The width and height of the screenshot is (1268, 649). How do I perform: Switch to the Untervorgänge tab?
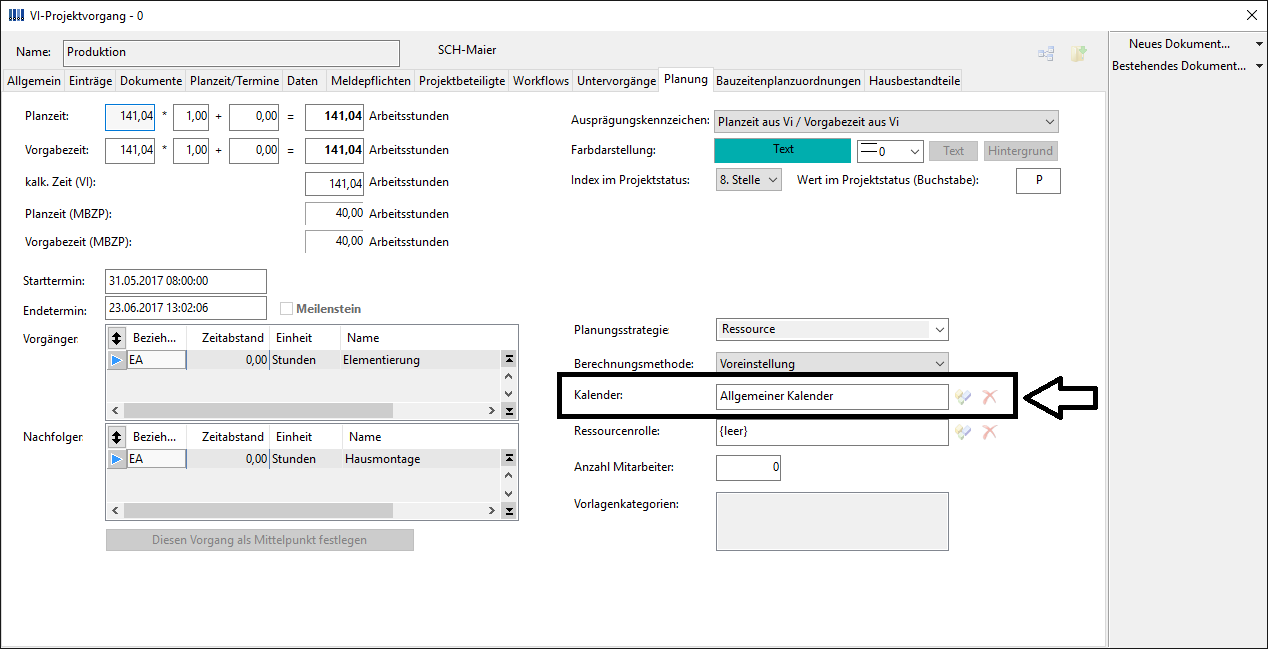[x=617, y=81]
